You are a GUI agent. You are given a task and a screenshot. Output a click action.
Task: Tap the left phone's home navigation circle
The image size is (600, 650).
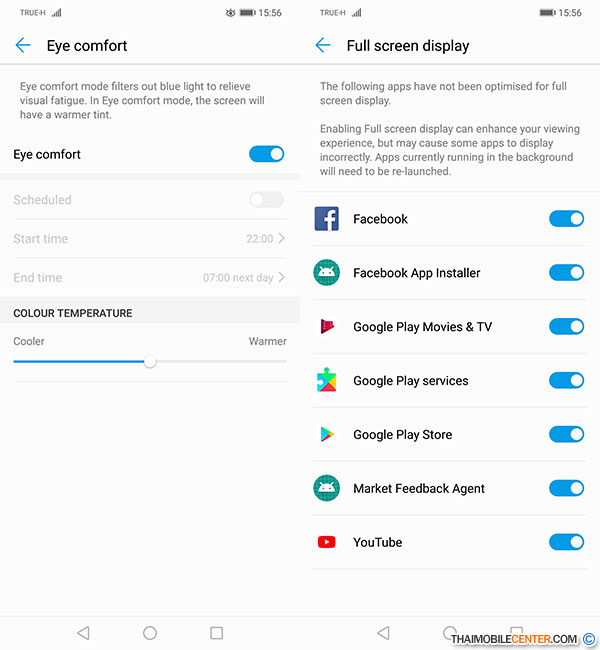(x=150, y=633)
